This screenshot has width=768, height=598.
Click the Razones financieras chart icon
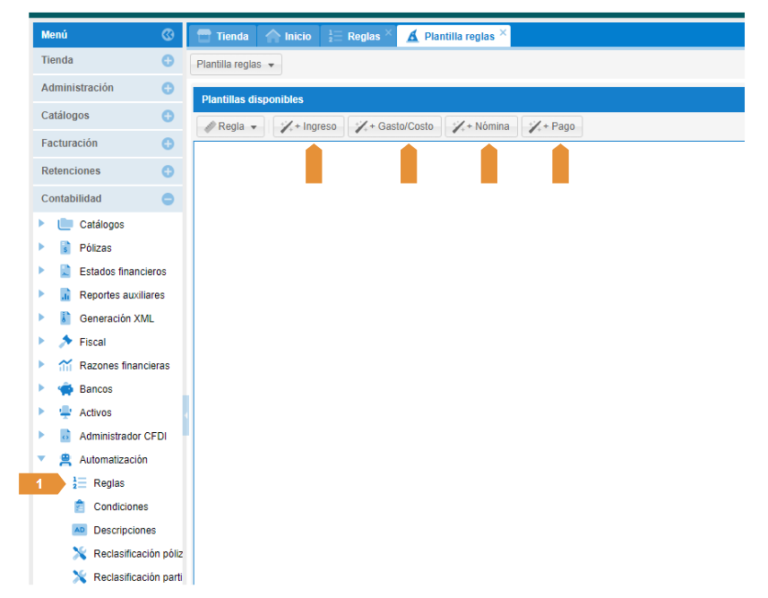(x=66, y=366)
